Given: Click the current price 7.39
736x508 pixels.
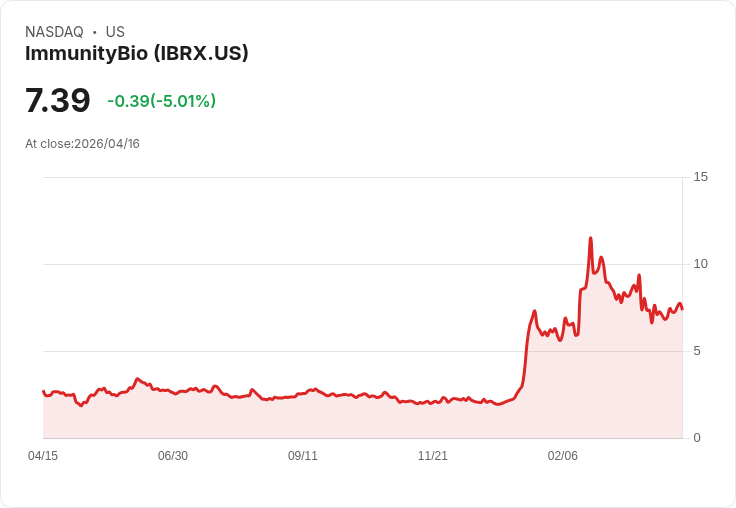Looking at the screenshot, I should point(58,100).
